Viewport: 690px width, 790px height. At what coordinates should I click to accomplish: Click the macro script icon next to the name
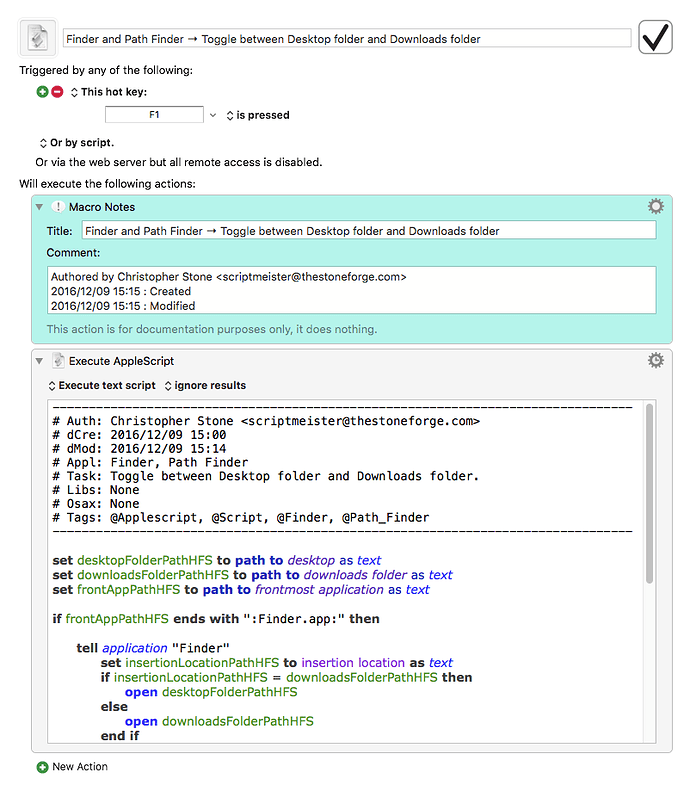coord(38,38)
